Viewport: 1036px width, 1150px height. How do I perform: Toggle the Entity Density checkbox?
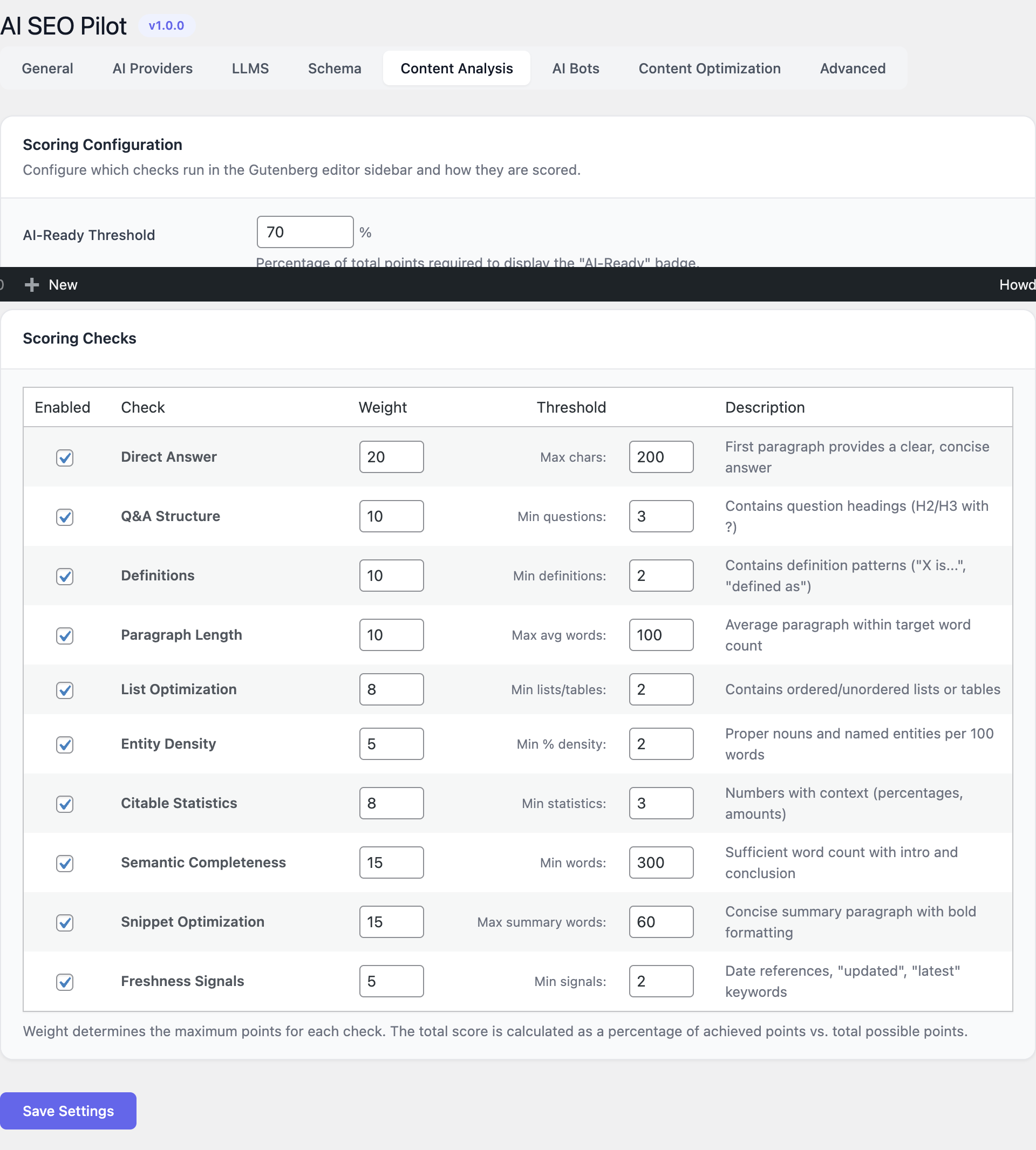tap(65, 744)
